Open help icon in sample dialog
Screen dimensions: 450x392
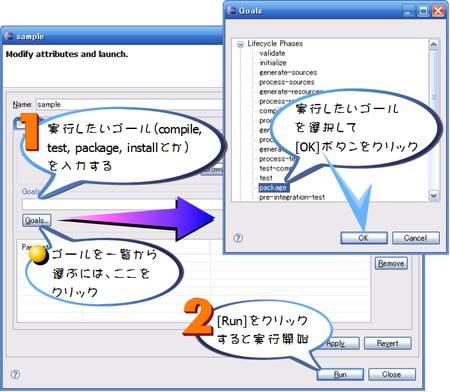tap(15, 374)
